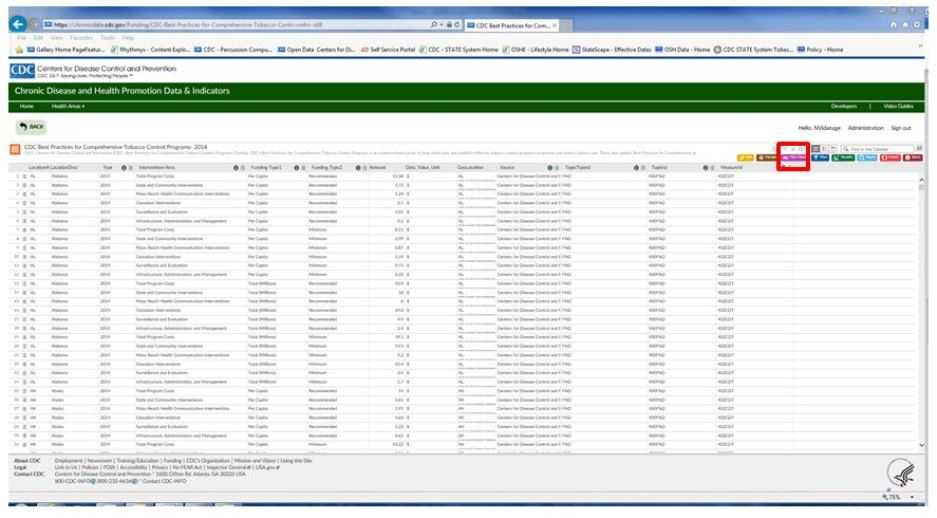The image size is (937, 518).
Task: Click the yellow Edit toolbar button
Action: (745, 157)
